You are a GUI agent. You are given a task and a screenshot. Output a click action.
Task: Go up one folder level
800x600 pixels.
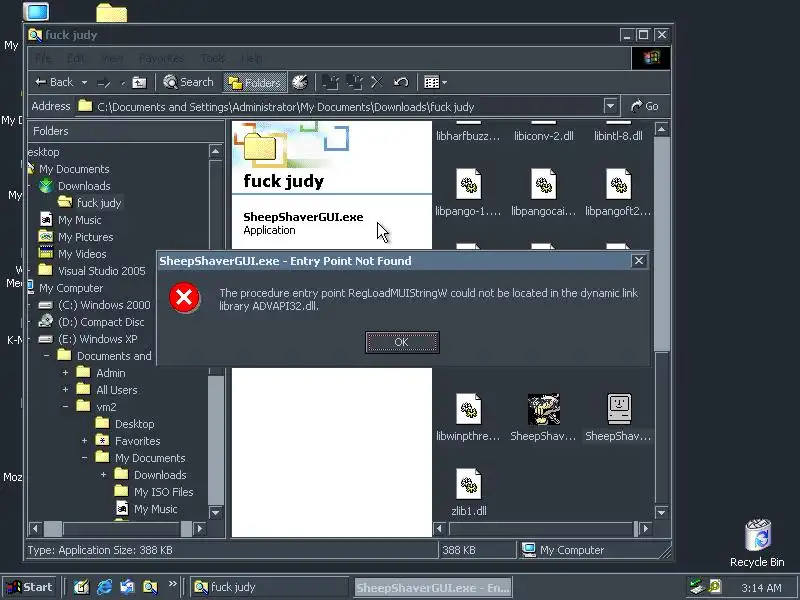click(x=139, y=82)
